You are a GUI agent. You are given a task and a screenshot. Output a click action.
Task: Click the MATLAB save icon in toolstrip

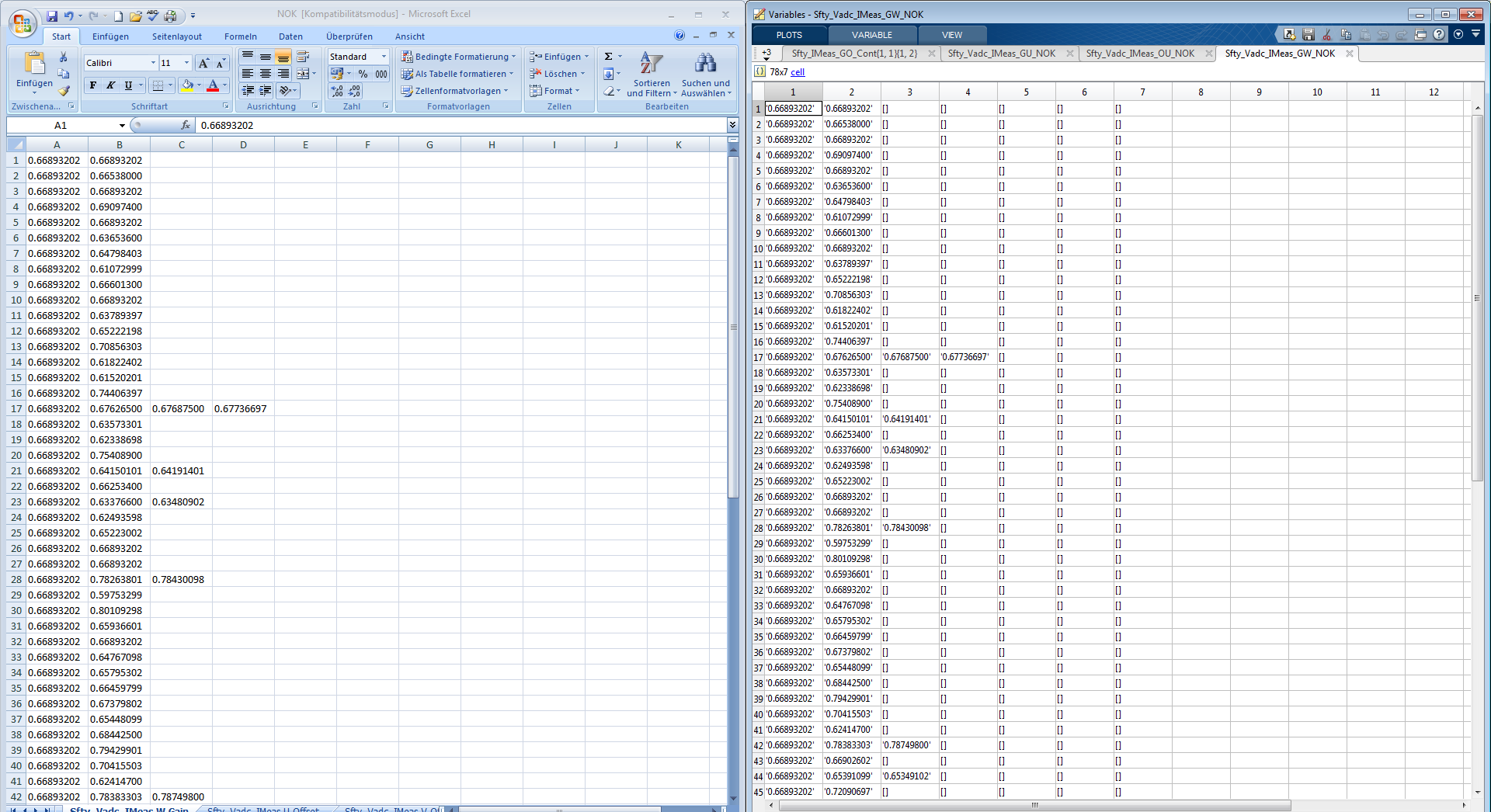click(x=1309, y=35)
